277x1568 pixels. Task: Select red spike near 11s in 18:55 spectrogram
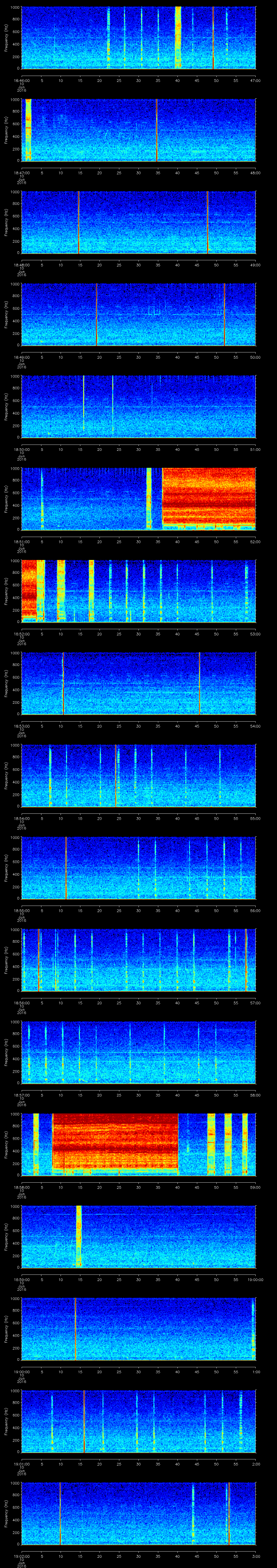click(x=66, y=868)
